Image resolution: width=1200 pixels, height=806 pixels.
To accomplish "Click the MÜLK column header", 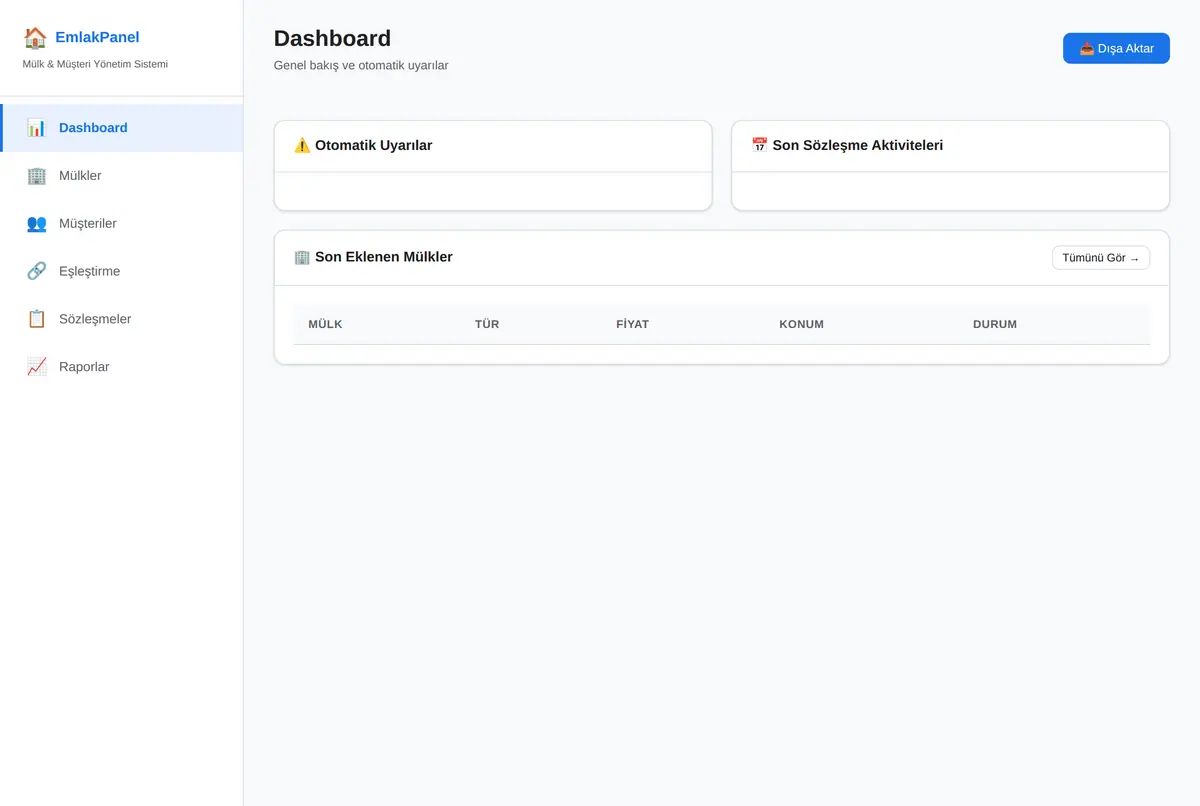I will 326,324.
